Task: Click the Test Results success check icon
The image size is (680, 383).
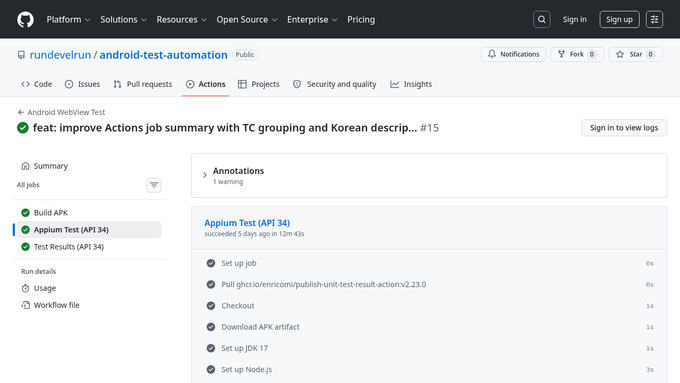Action: pyautogui.click(x=26, y=247)
